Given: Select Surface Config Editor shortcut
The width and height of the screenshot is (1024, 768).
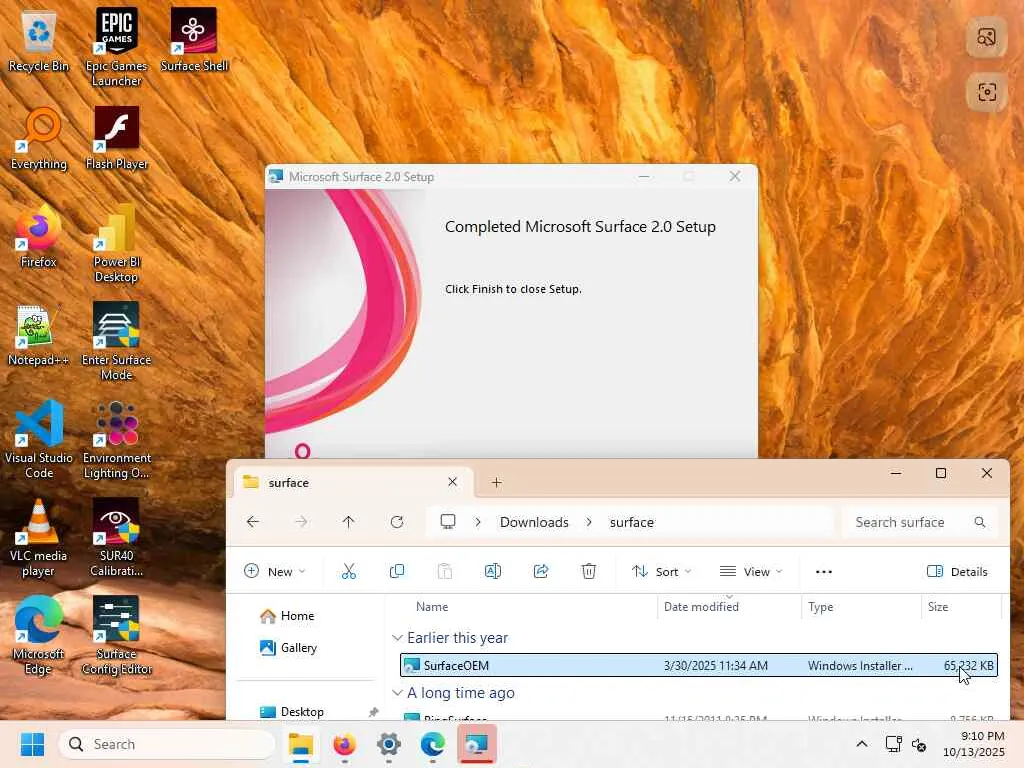Looking at the screenshot, I should click(116, 635).
